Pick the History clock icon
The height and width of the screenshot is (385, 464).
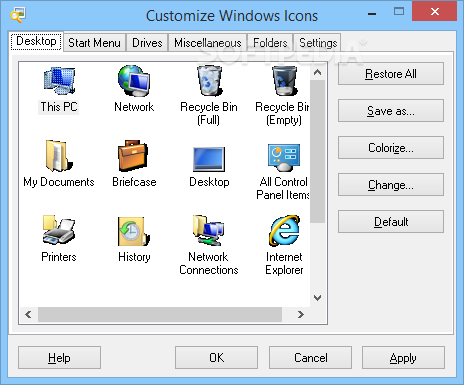point(134,231)
